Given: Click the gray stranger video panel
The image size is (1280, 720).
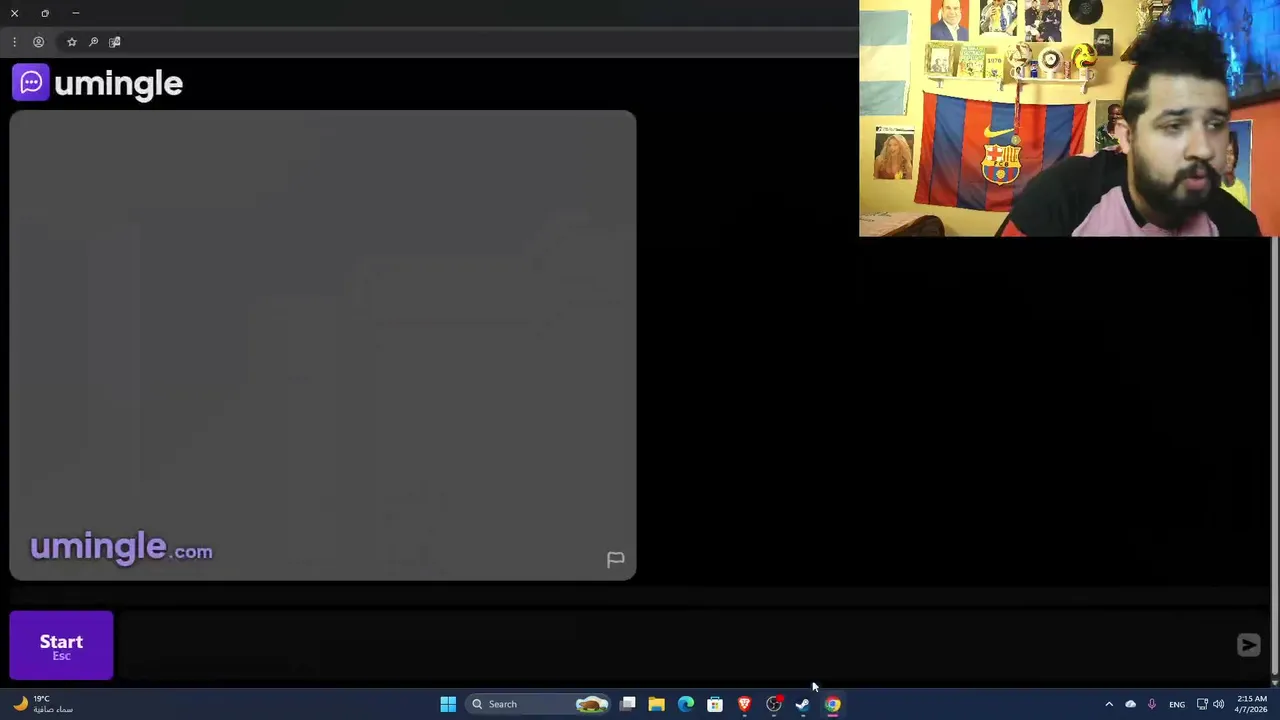Looking at the screenshot, I should tap(323, 345).
